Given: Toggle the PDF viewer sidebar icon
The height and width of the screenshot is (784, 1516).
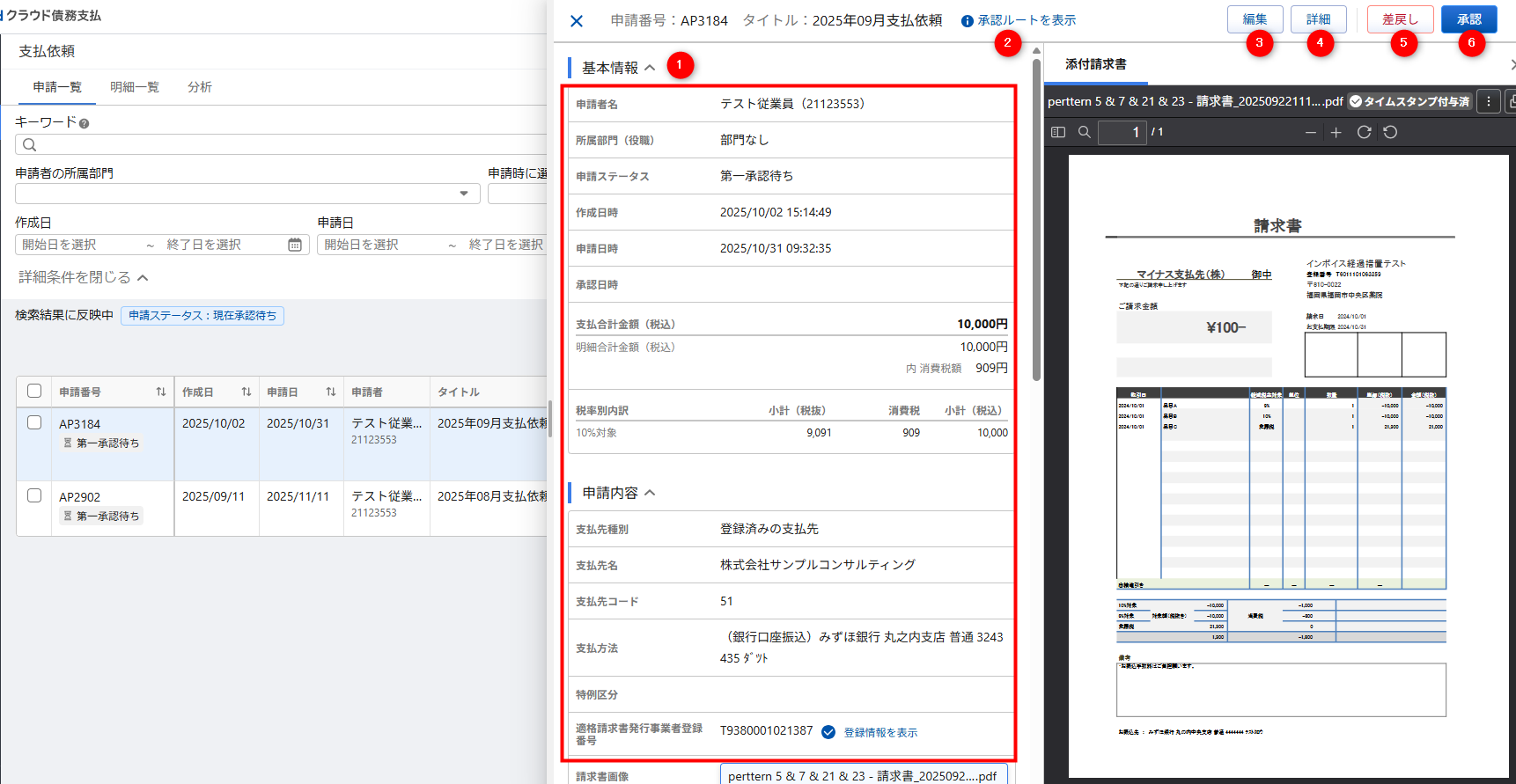Looking at the screenshot, I should (x=1058, y=132).
